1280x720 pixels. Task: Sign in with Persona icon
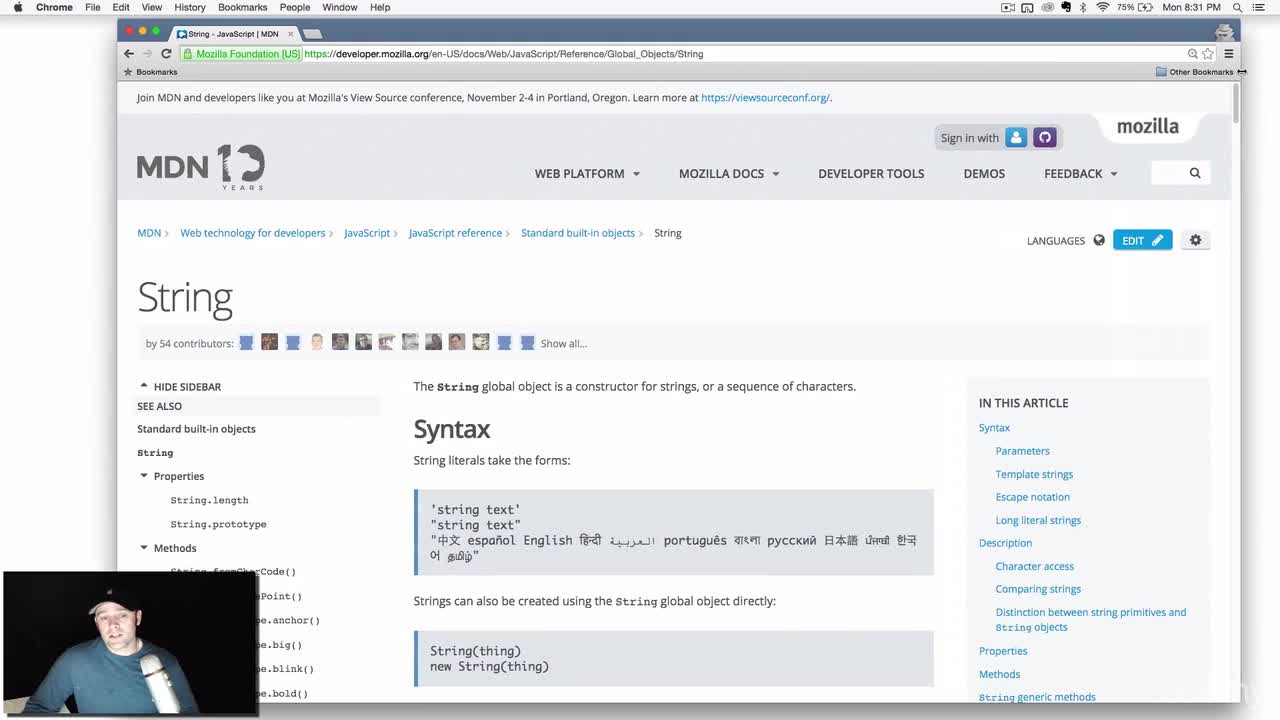(1016, 138)
